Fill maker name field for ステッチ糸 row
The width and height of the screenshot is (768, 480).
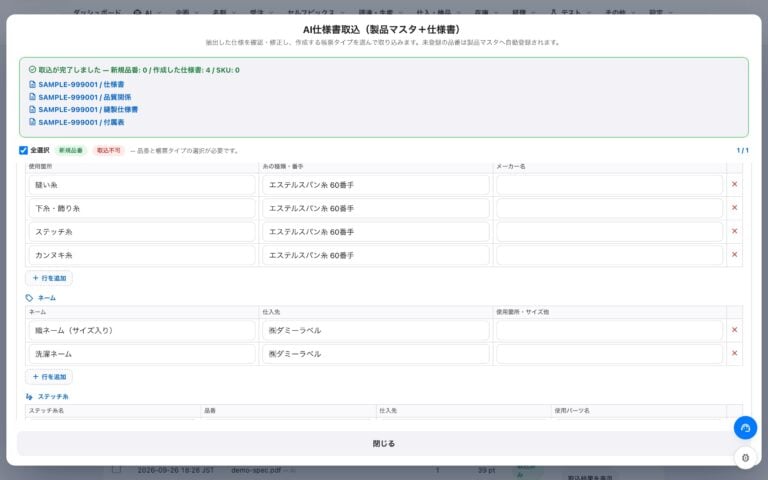click(610, 232)
